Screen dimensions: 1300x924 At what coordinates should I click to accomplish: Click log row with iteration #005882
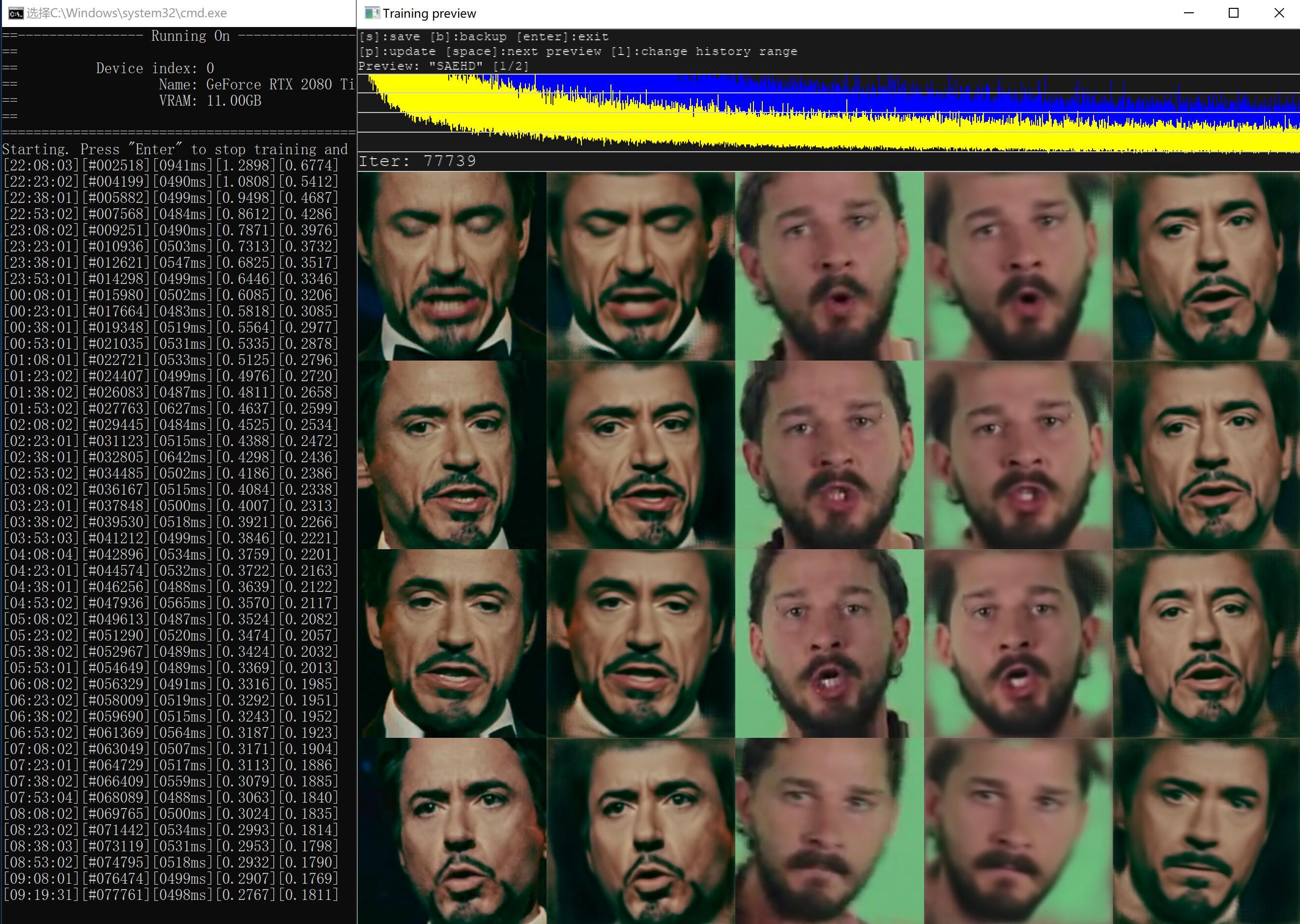click(171, 198)
